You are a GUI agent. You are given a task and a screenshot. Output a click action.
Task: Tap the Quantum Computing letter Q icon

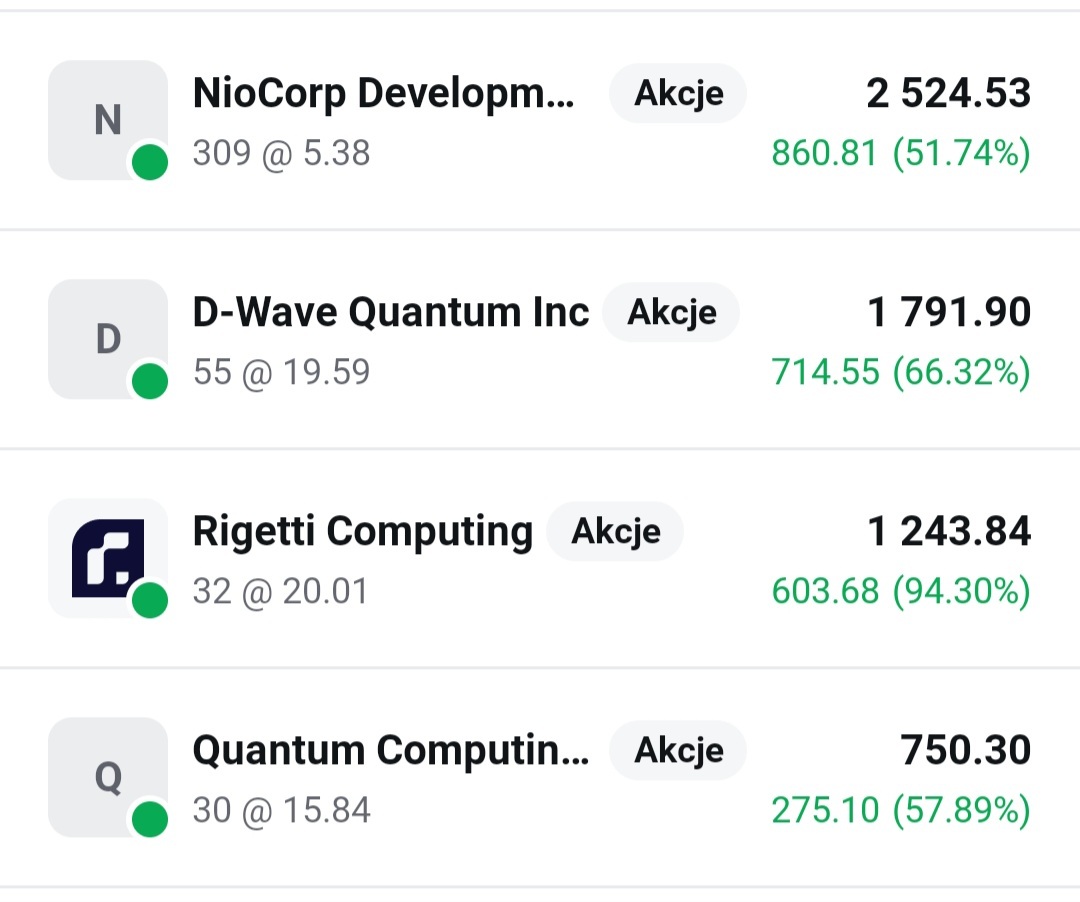click(107, 777)
